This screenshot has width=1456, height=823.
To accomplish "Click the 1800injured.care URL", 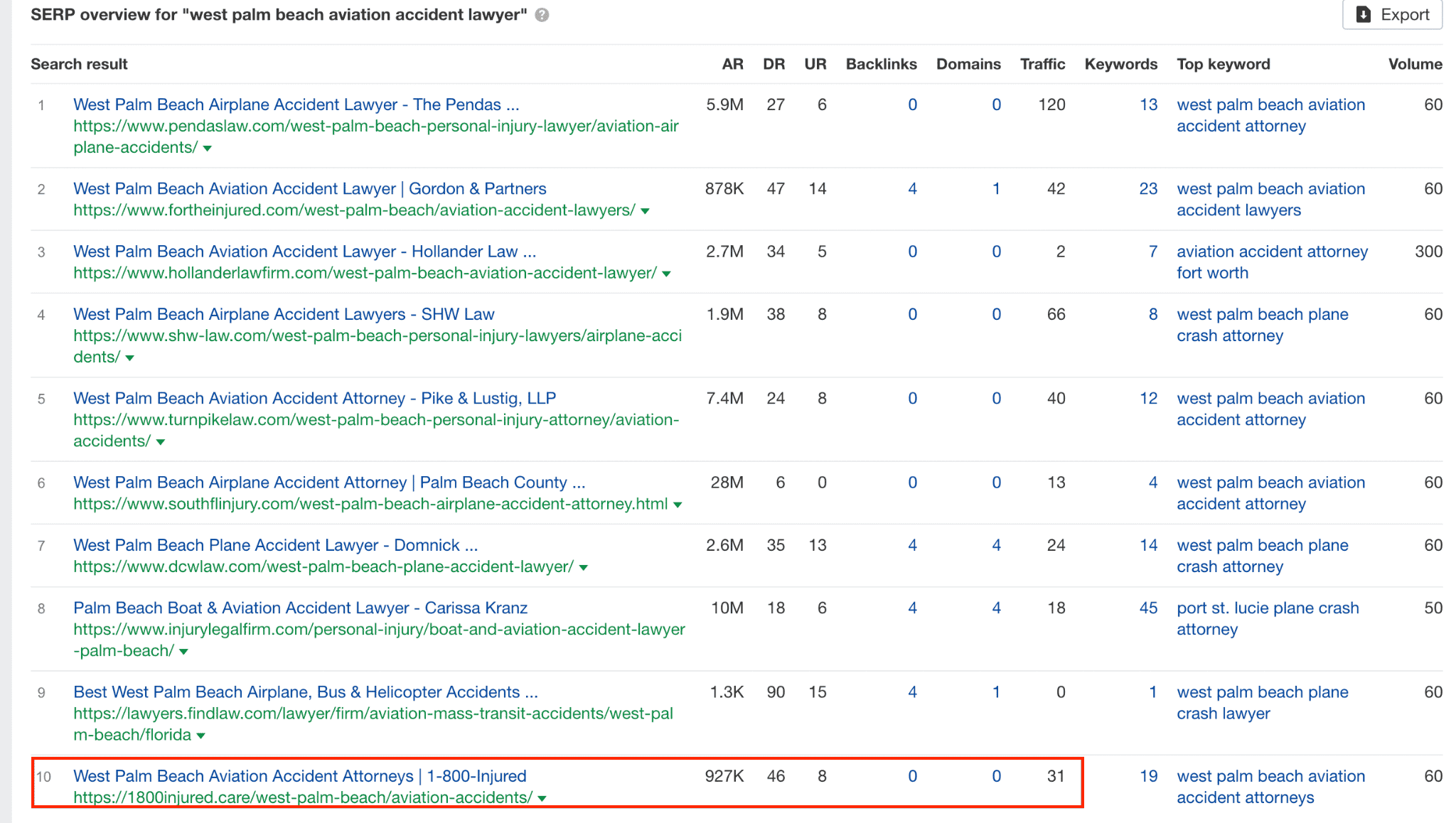I will tap(303, 797).
